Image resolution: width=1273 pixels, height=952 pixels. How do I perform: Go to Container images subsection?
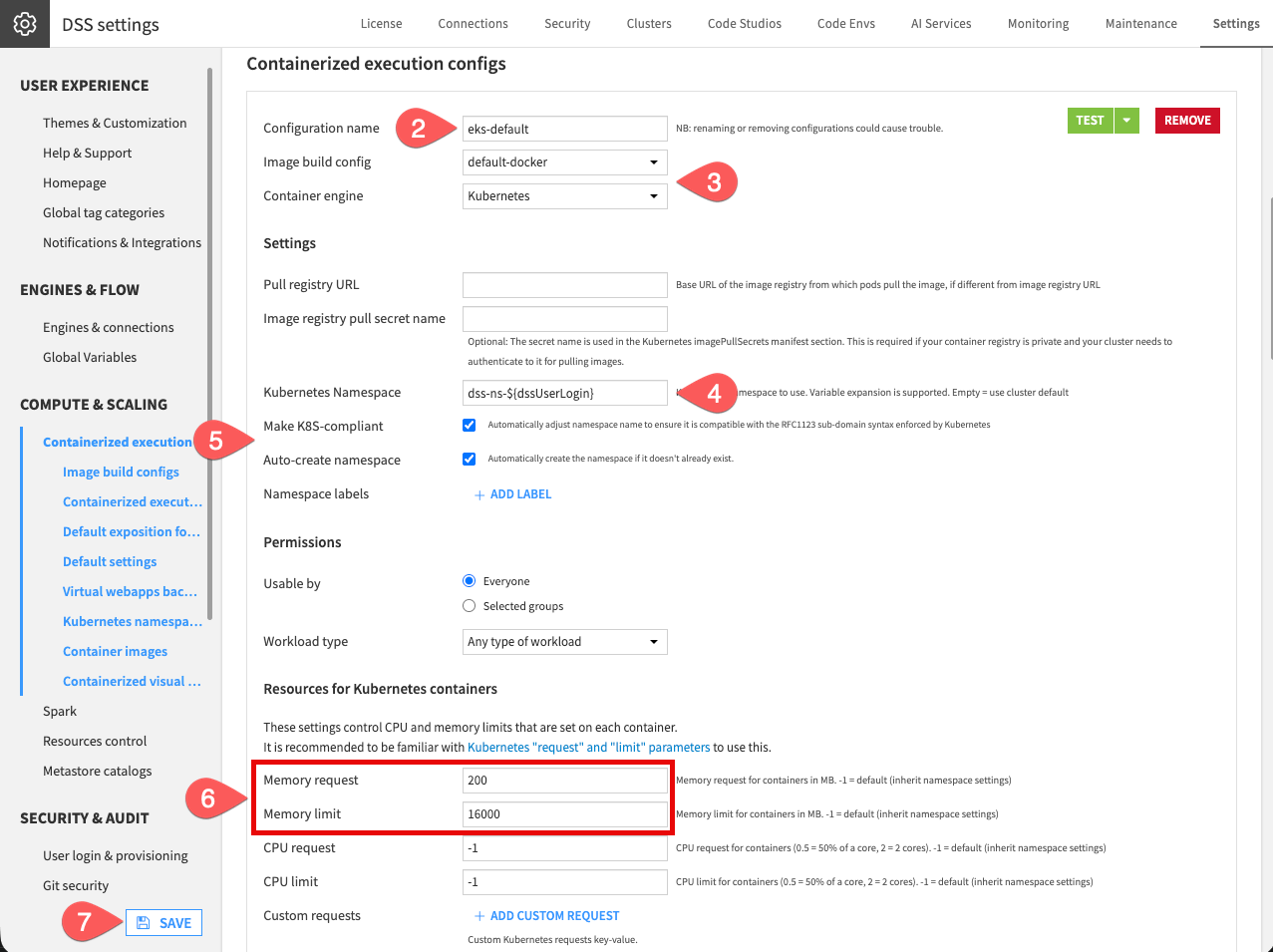[x=115, y=652]
